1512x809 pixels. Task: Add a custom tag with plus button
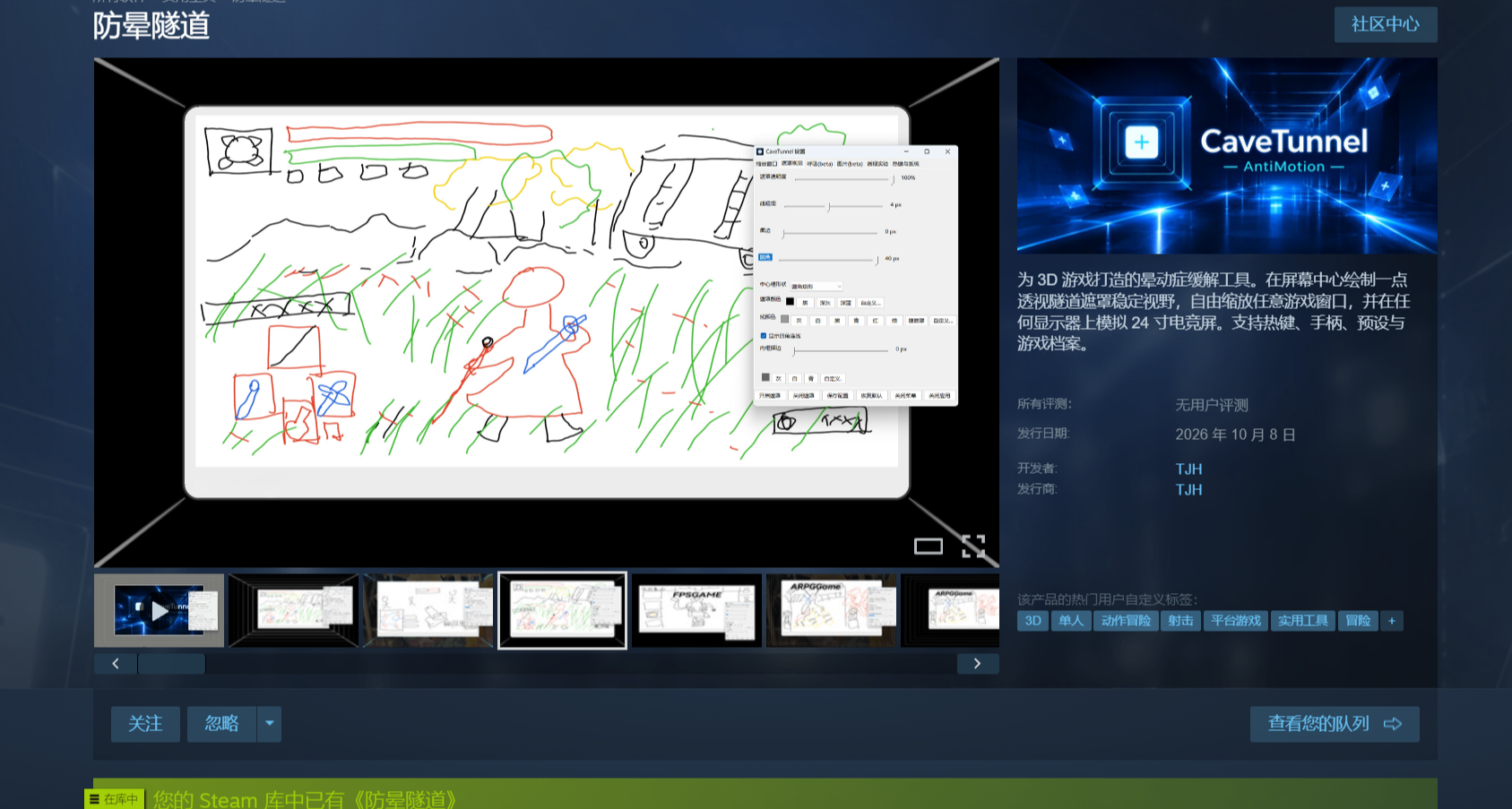(1392, 621)
